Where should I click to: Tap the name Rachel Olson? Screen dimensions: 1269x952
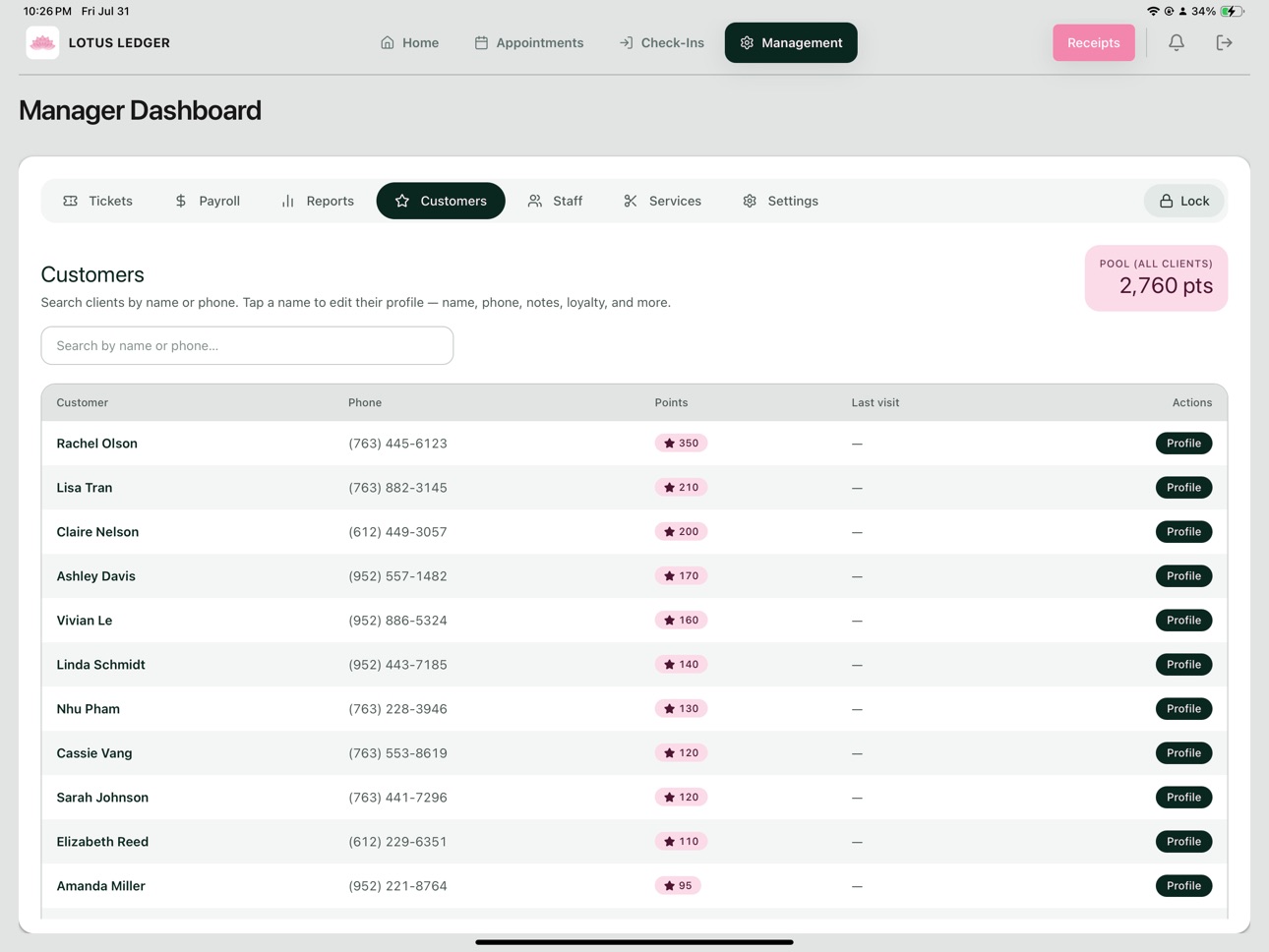click(96, 444)
